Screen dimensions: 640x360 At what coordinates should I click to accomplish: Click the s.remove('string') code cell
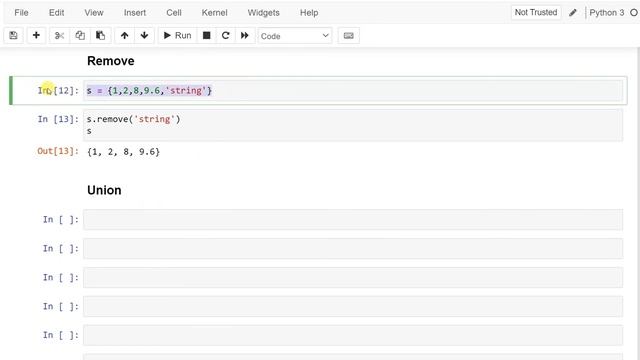[353, 125]
